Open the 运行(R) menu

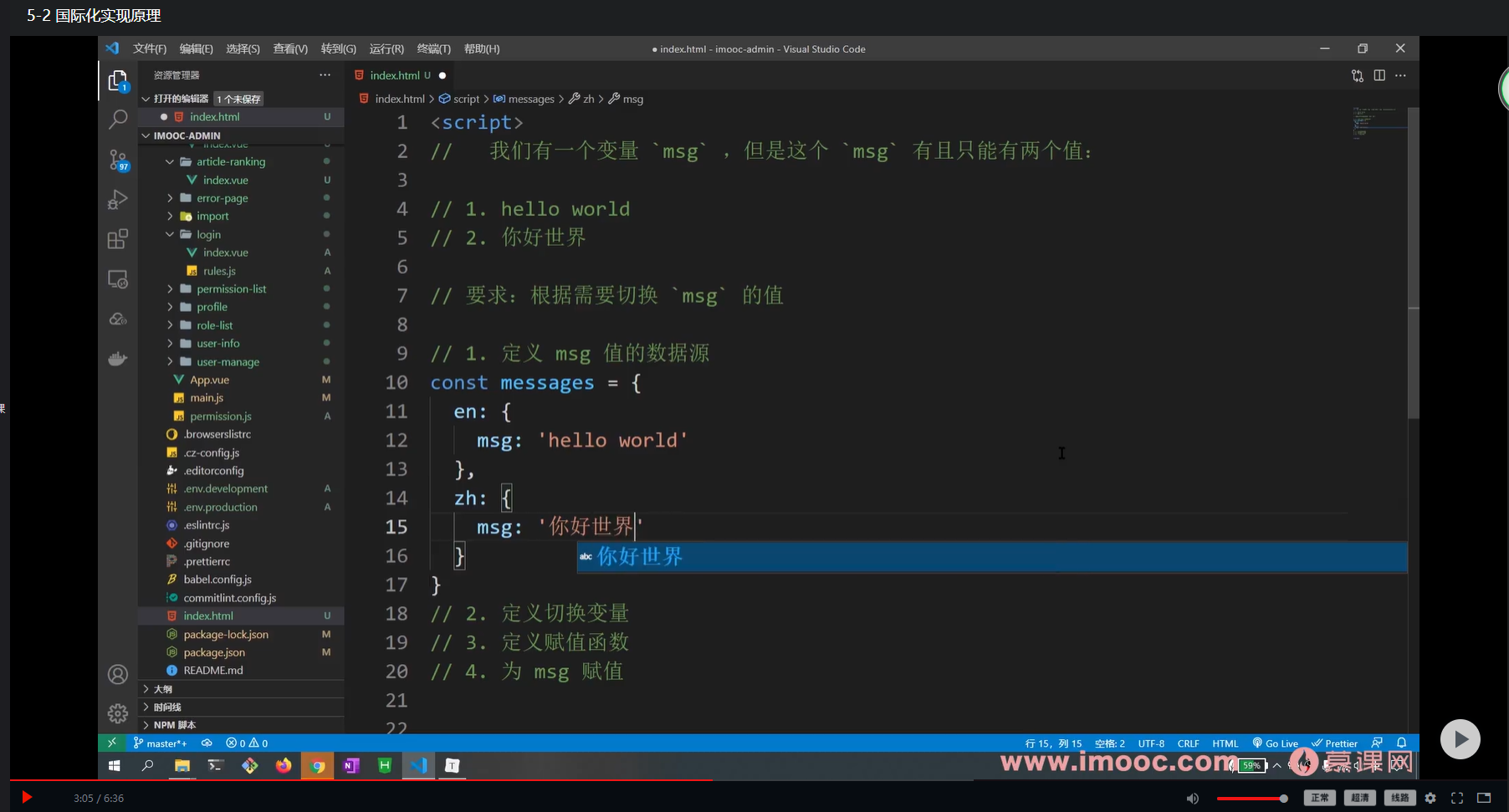(x=386, y=49)
